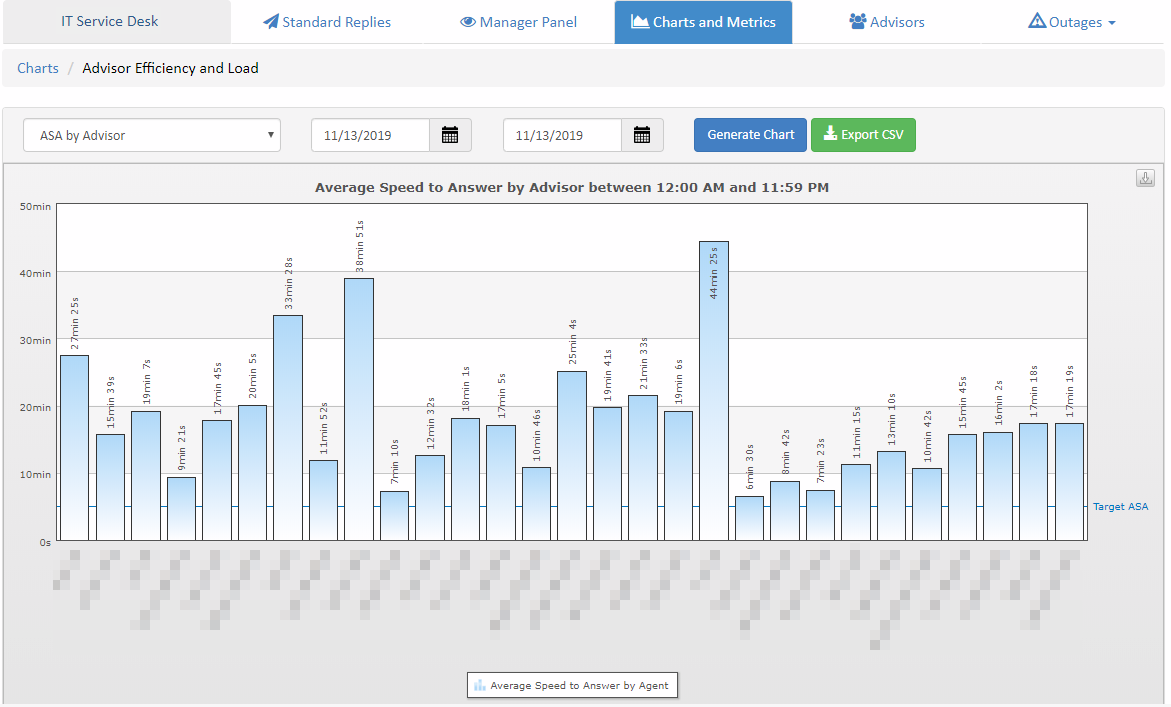Click the start date input field
This screenshot has height=707, width=1171.
coord(370,135)
